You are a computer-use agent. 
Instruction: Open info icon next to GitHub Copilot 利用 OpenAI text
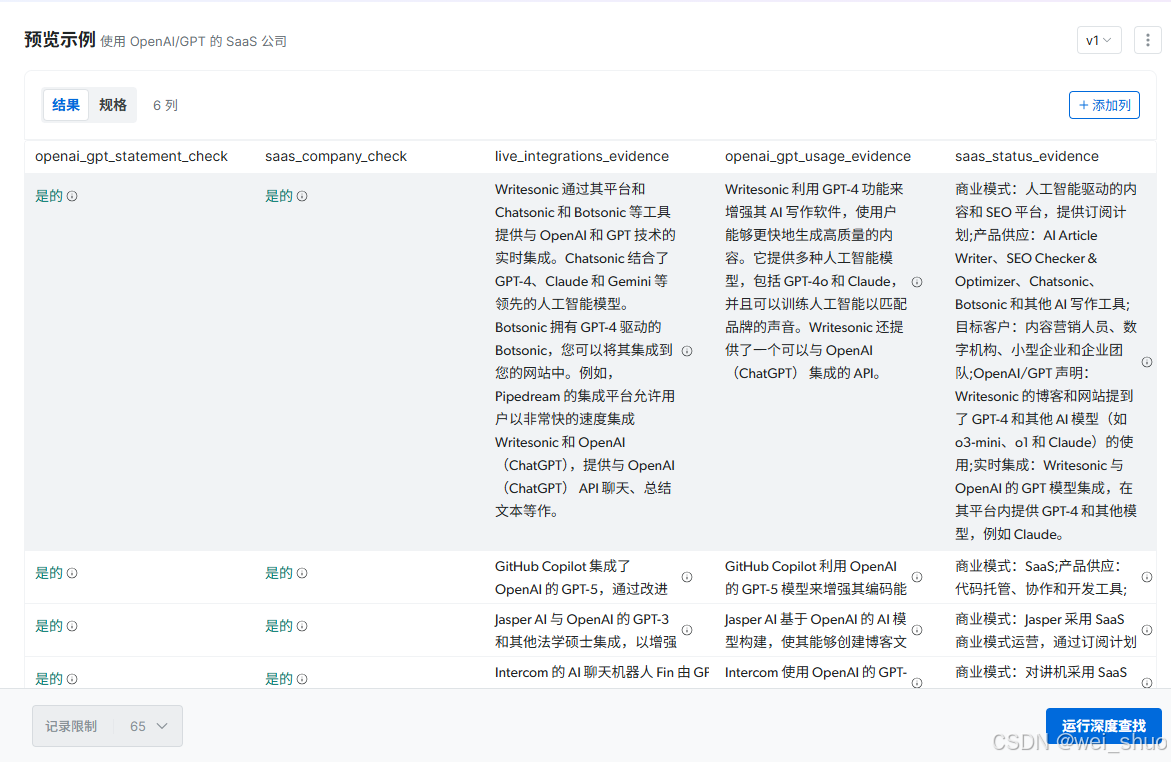(917, 577)
